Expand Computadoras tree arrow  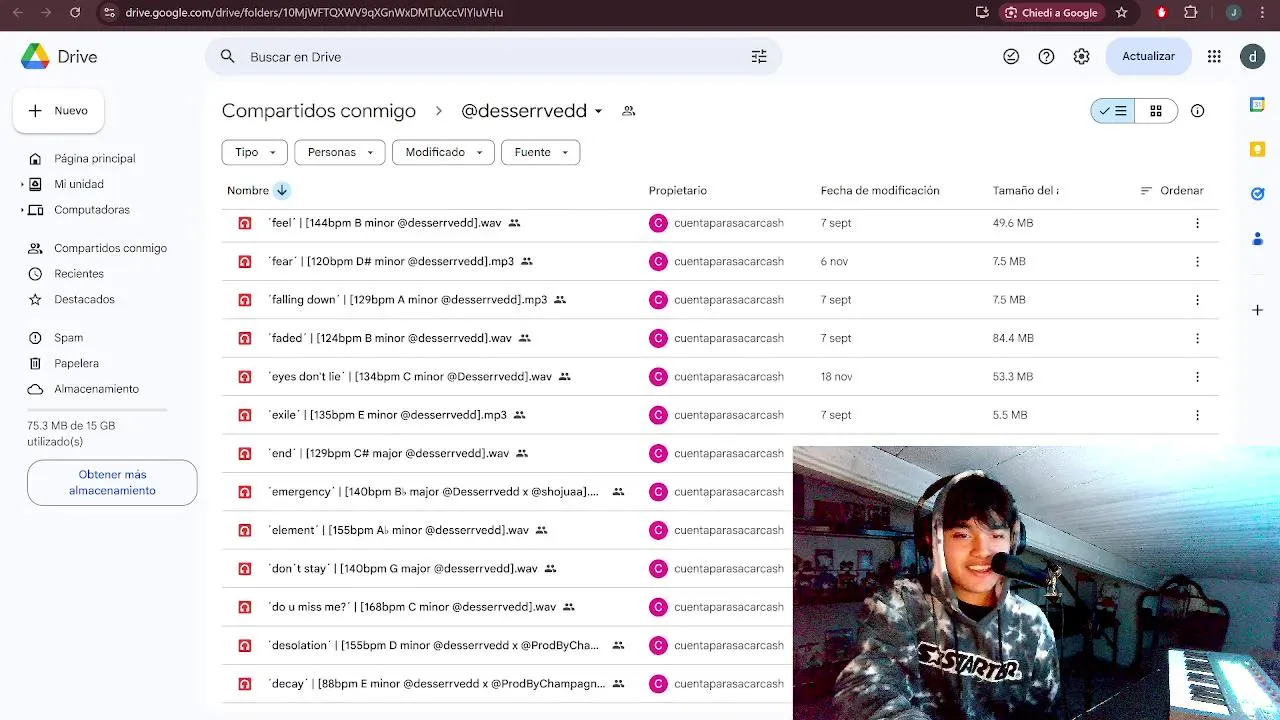click(22, 210)
